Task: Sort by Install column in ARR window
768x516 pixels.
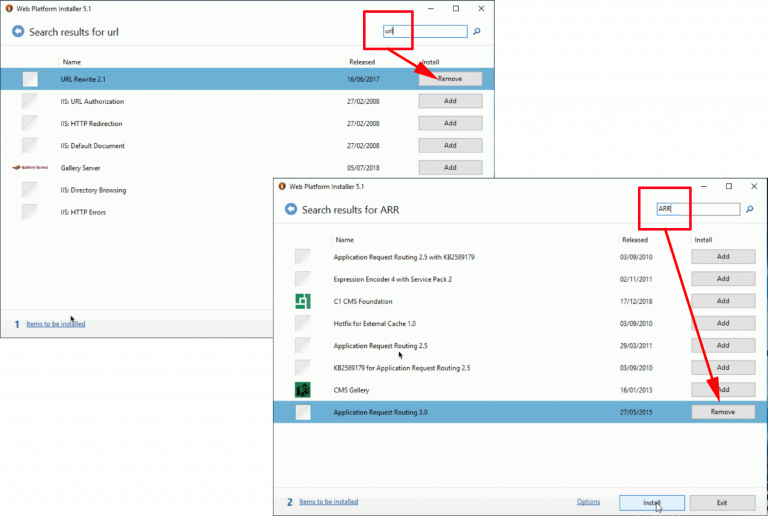Action: [x=703, y=240]
